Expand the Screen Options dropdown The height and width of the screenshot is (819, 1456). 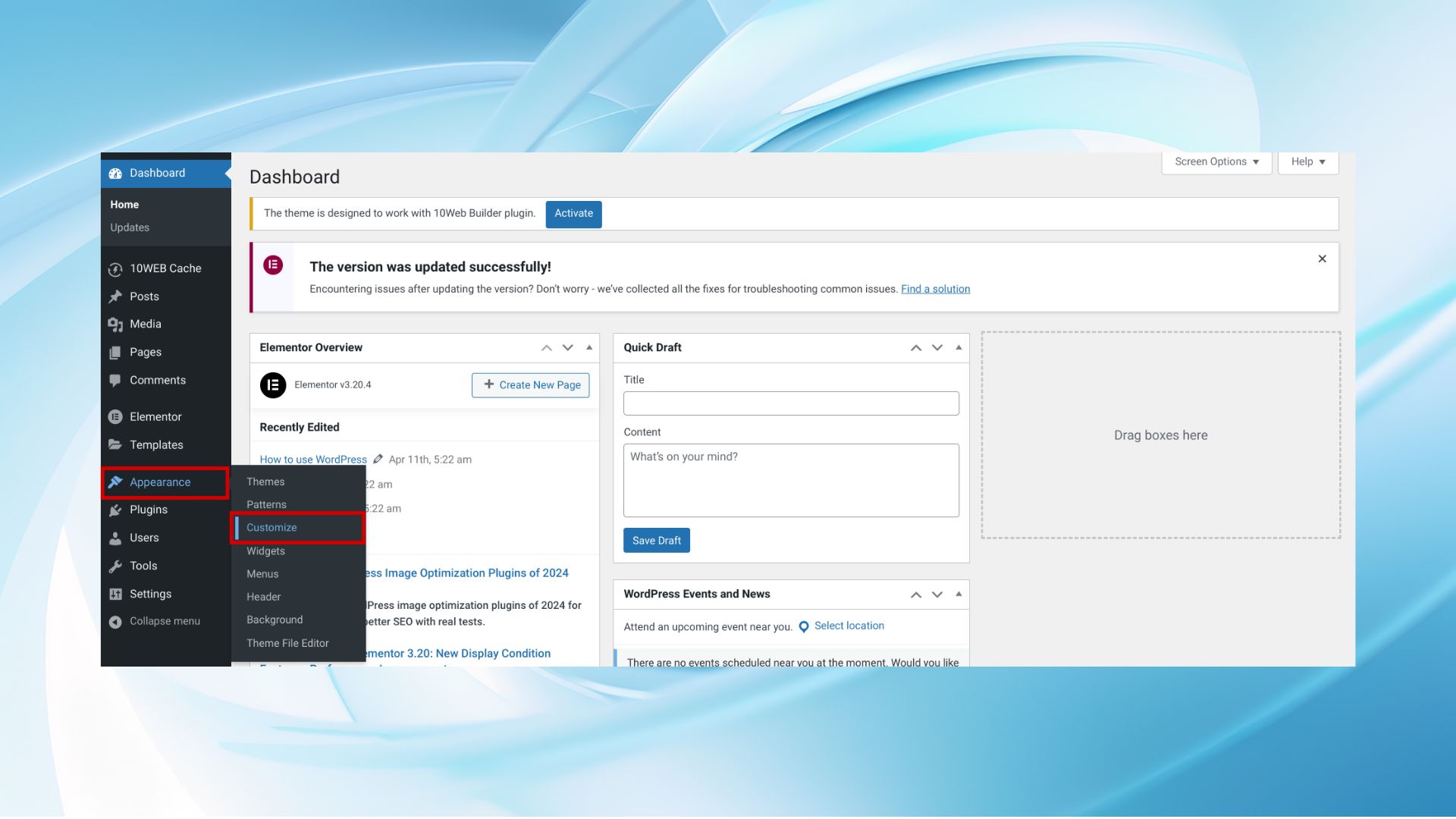point(1216,162)
